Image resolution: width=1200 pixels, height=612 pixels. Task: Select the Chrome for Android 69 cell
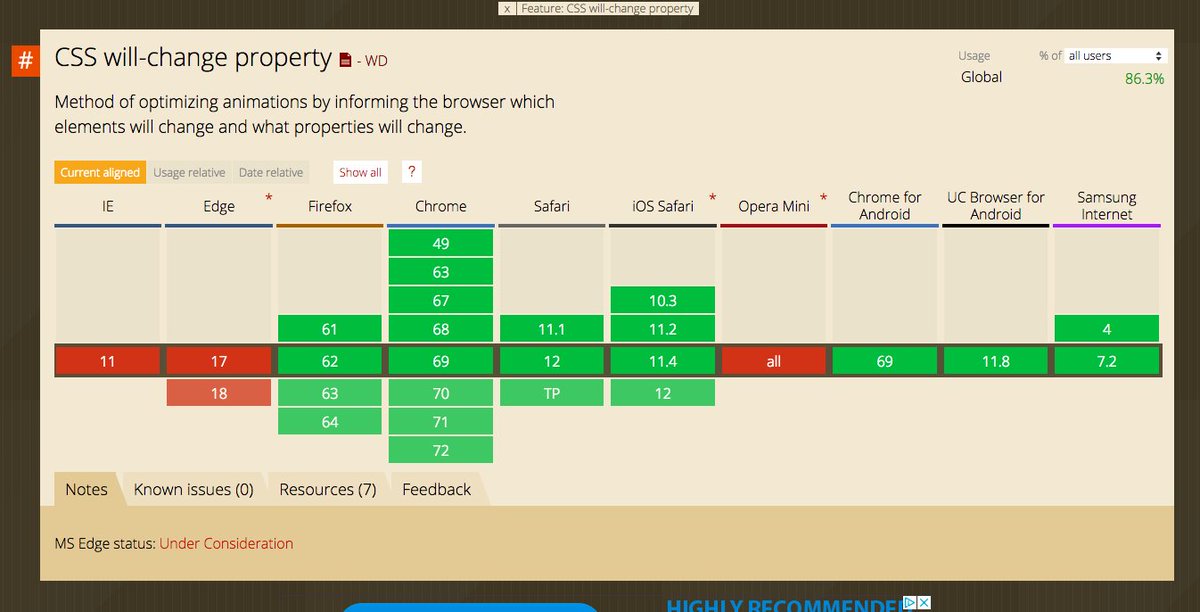(885, 361)
